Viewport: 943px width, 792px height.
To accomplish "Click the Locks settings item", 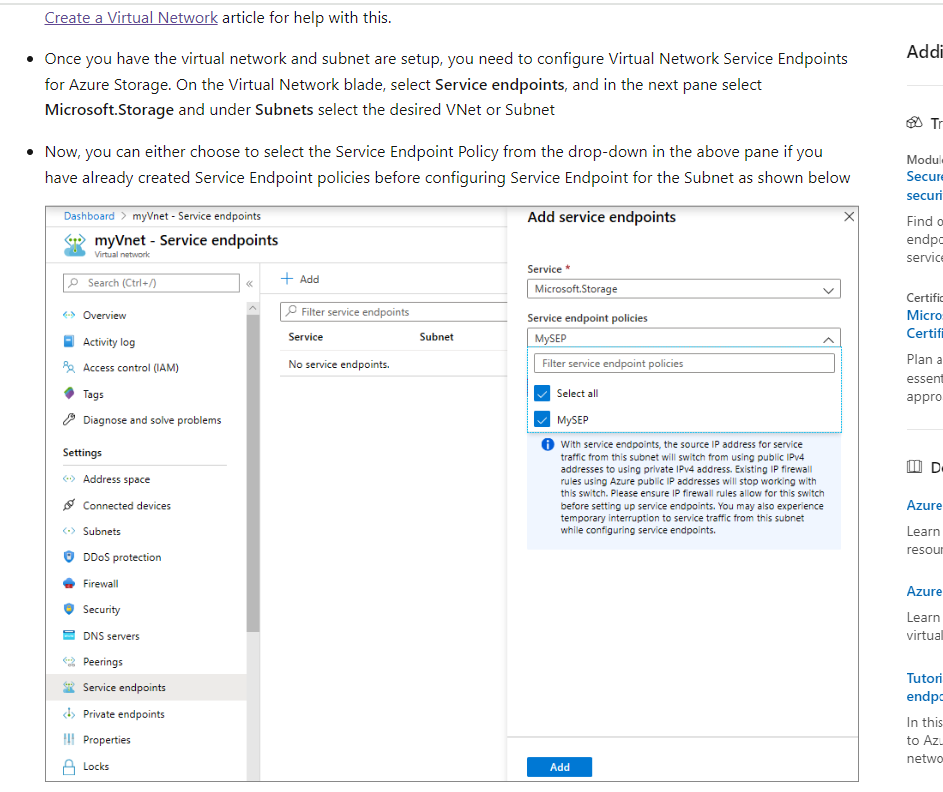I will tap(94, 766).
